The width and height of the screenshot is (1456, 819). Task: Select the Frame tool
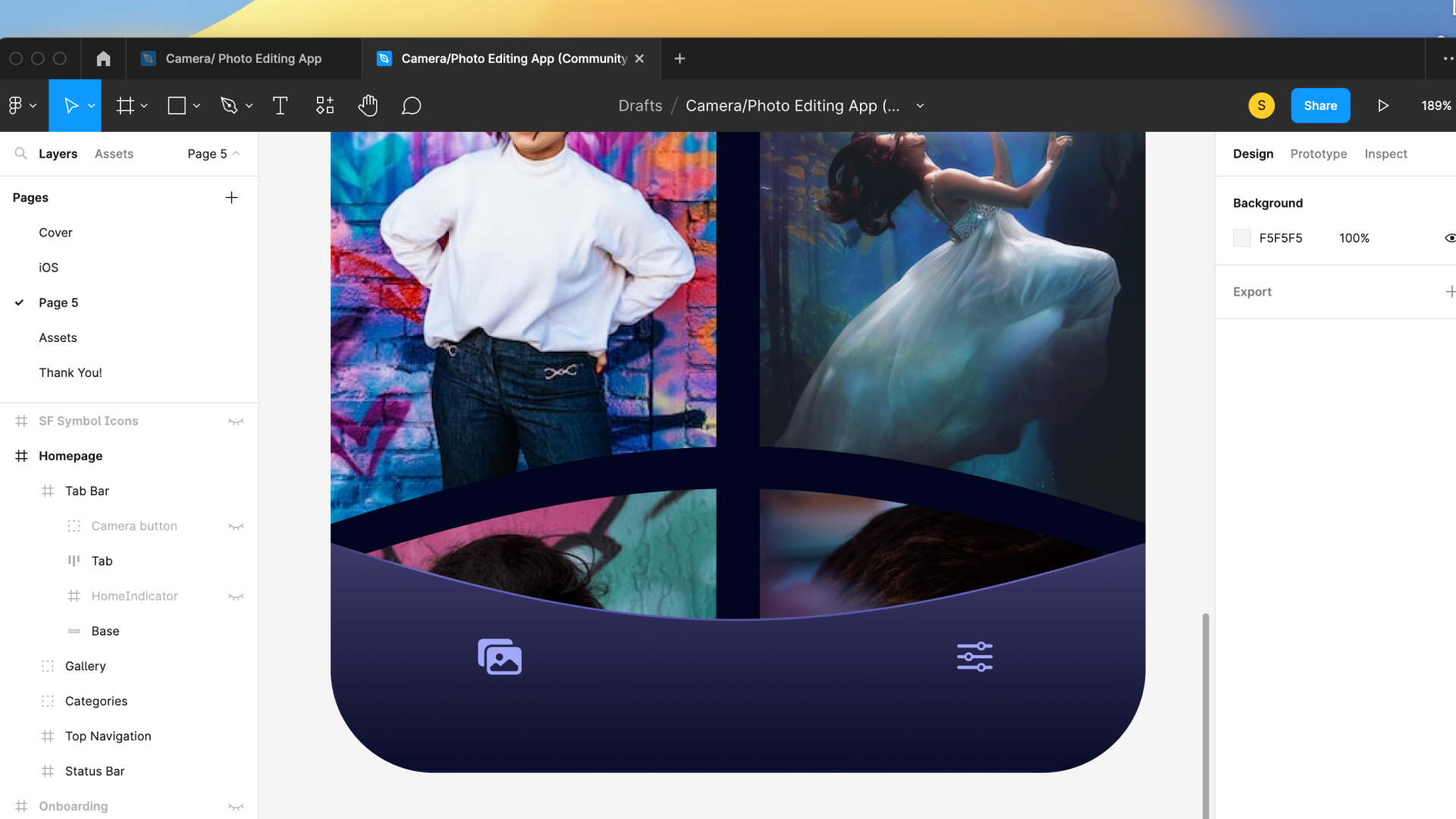click(x=126, y=105)
